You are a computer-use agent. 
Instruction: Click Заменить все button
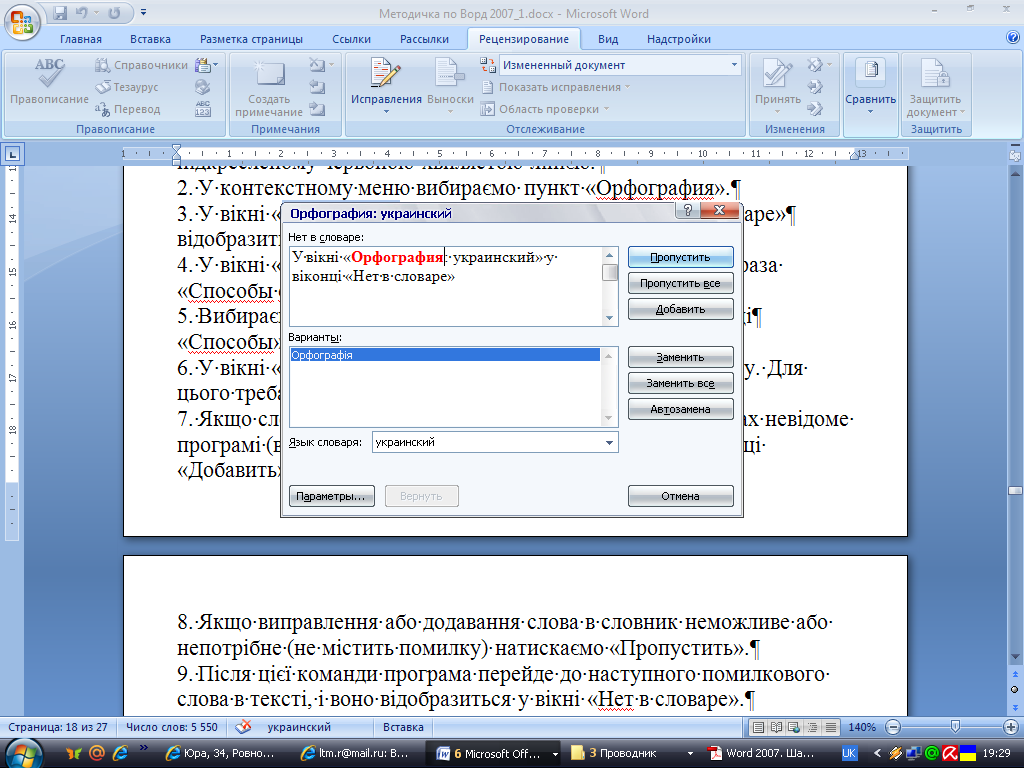[x=680, y=383]
